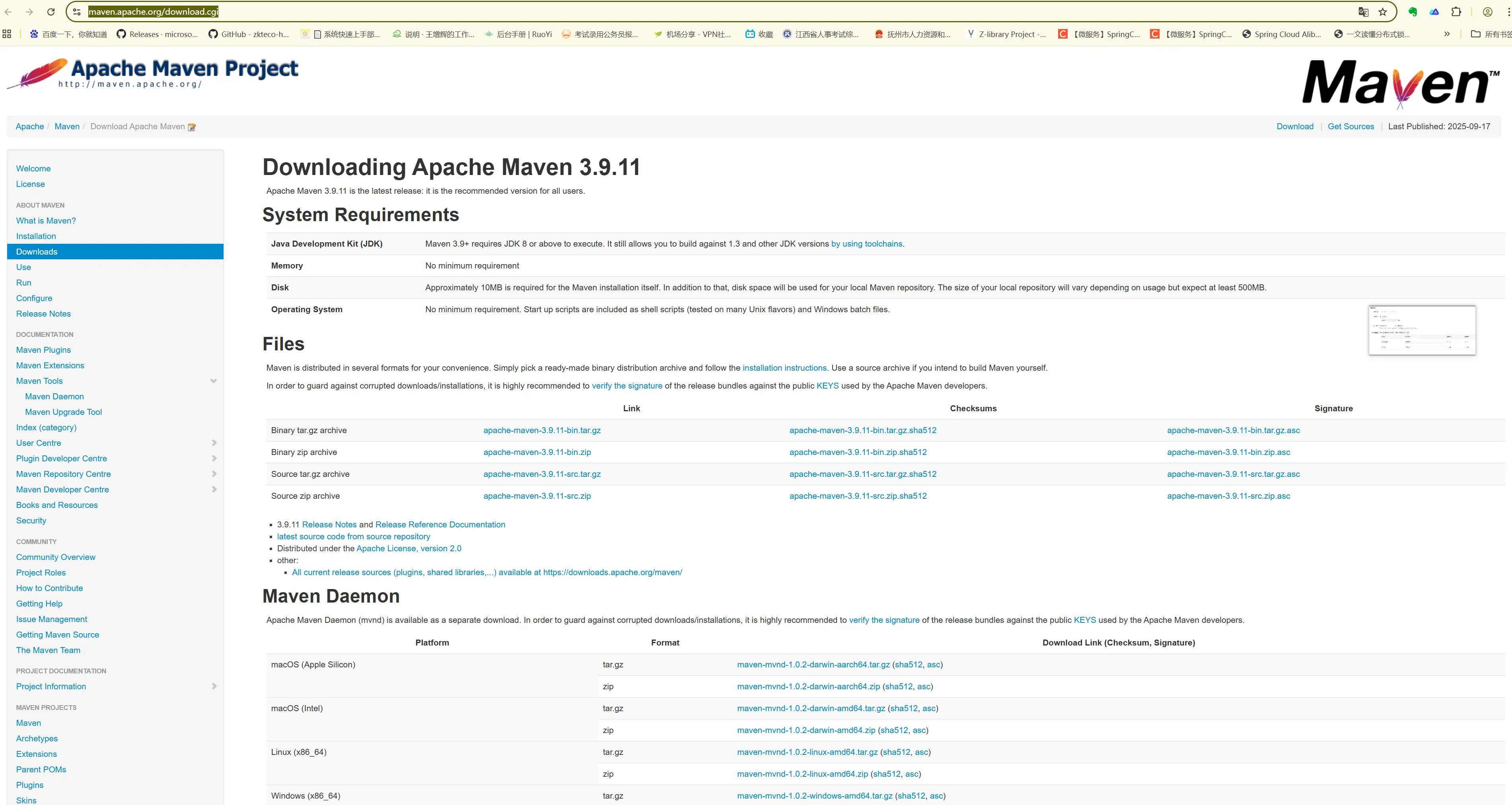The width and height of the screenshot is (1512, 805).
Task: Expand the Project Information sidebar arrow
Action: tap(214, 686)
